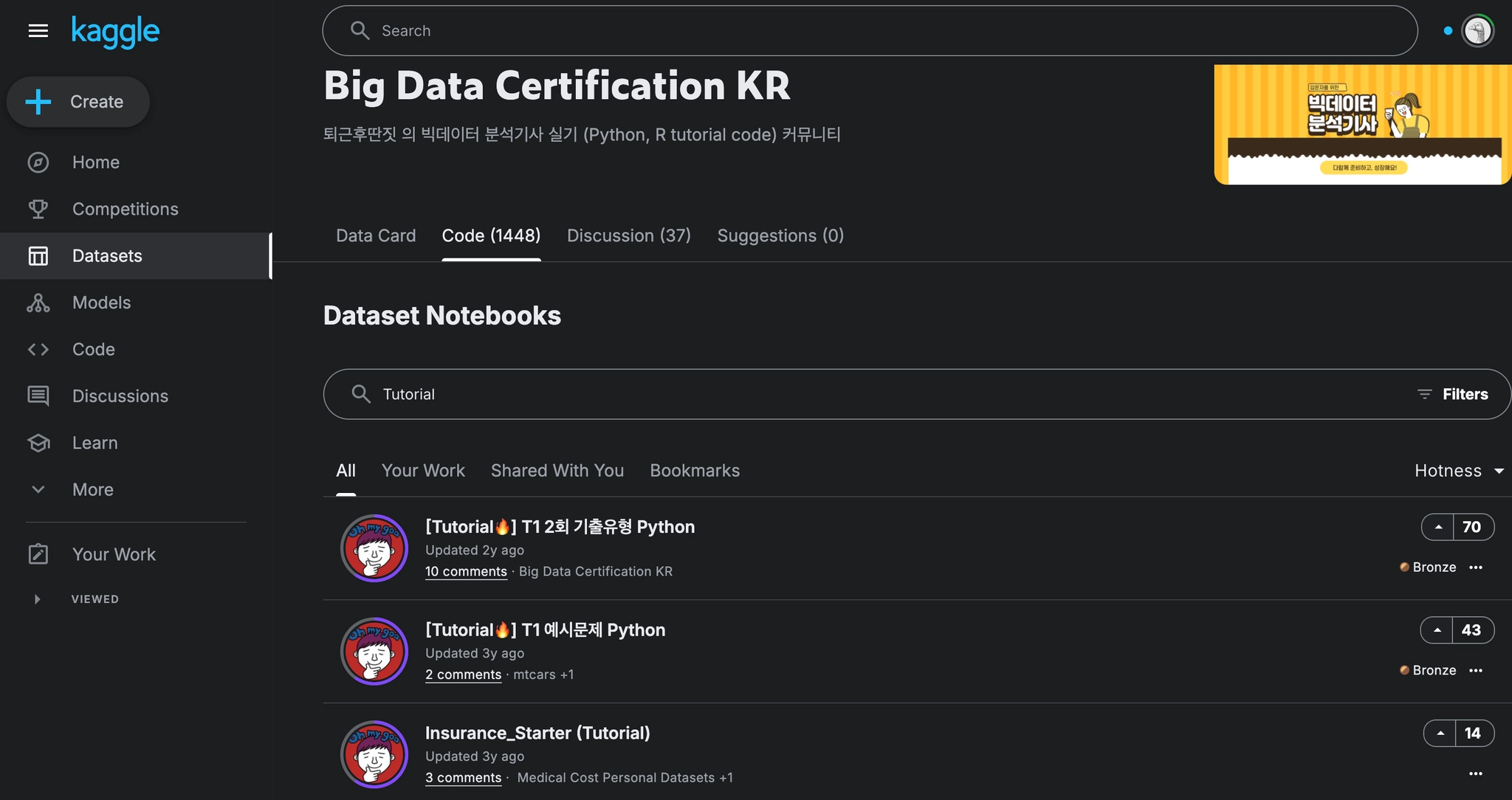Switch to the Discussion (37) tab
Viewport: 1512px width, 800px height.
point(628,235)
